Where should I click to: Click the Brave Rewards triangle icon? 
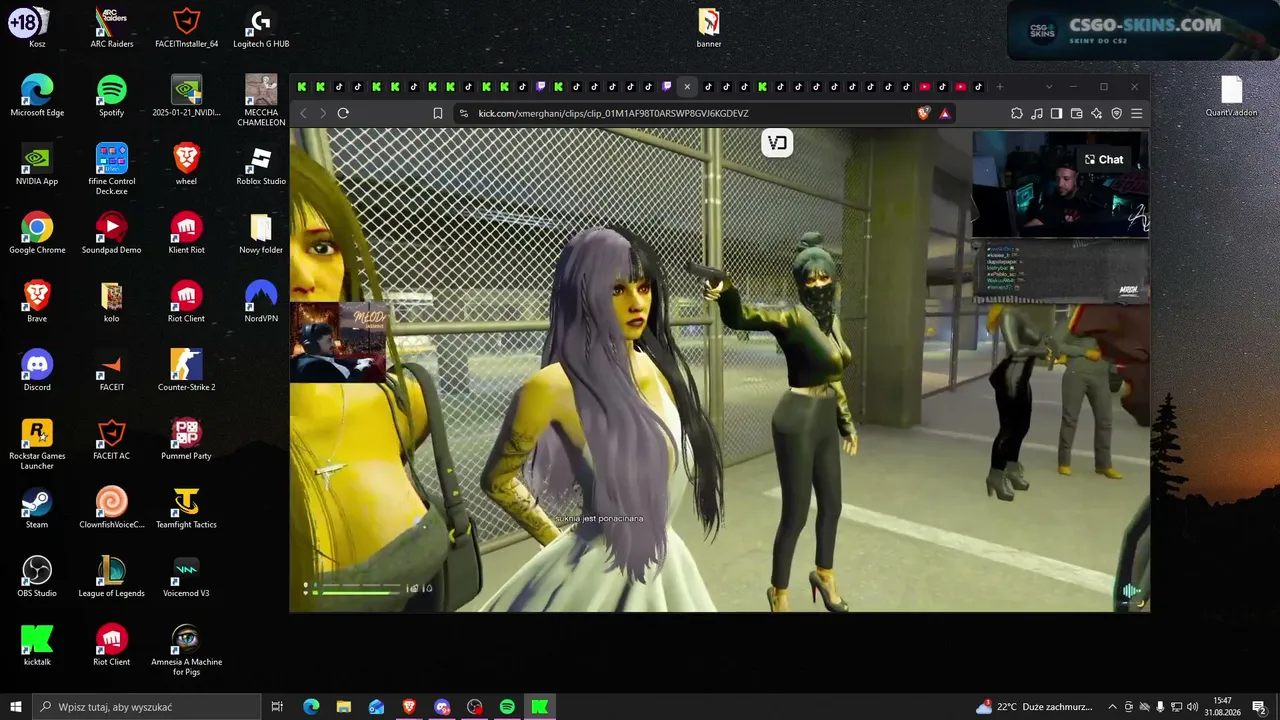click(945, 113)
